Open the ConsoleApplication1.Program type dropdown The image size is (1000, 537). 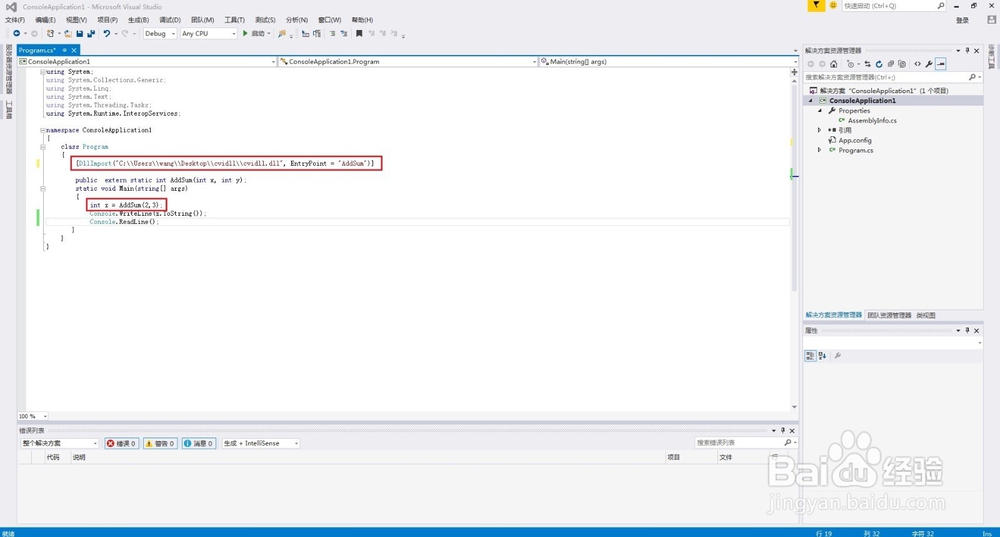[408, 62]
